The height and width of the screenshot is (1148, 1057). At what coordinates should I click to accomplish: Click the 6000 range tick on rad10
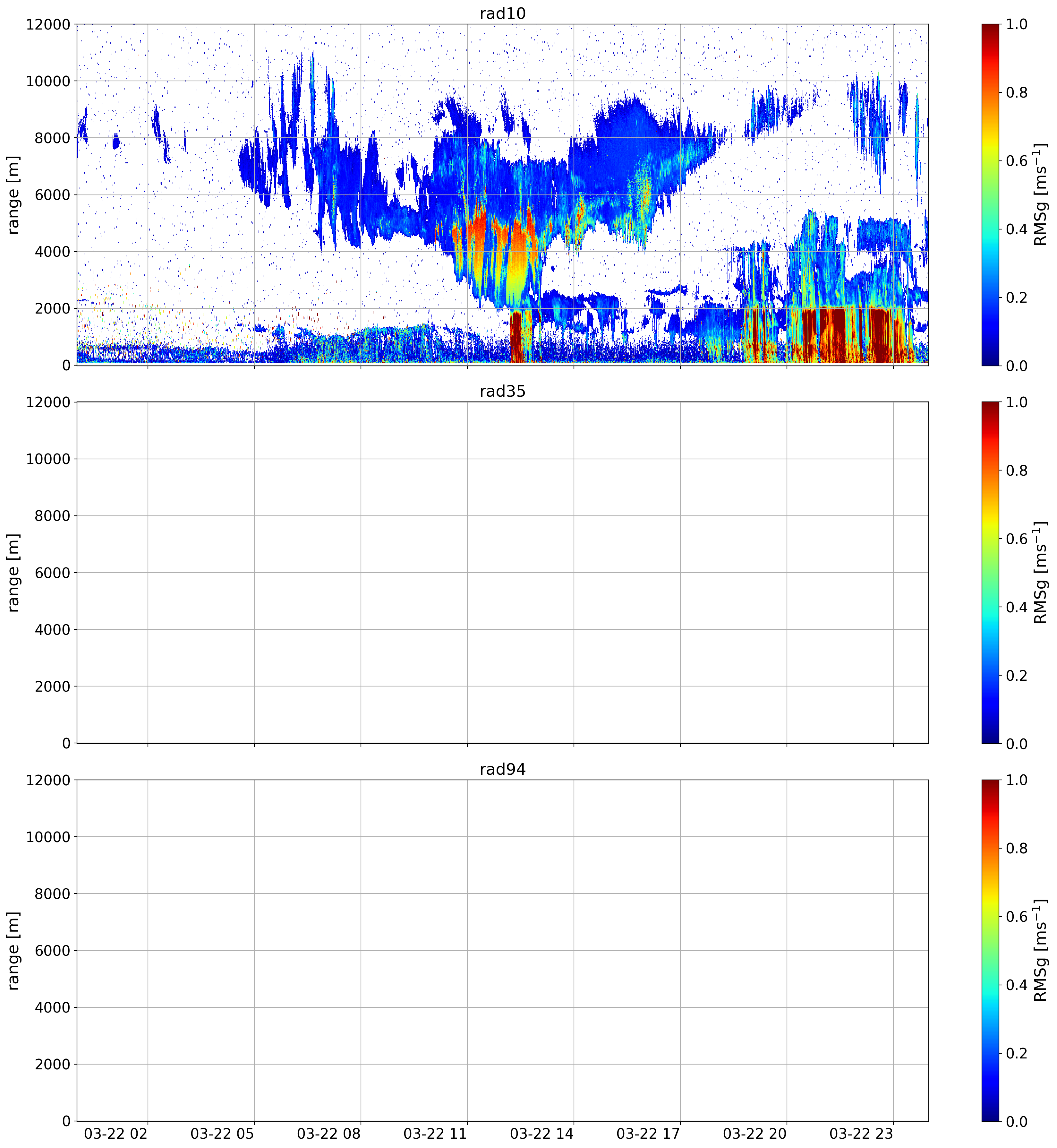53,195
